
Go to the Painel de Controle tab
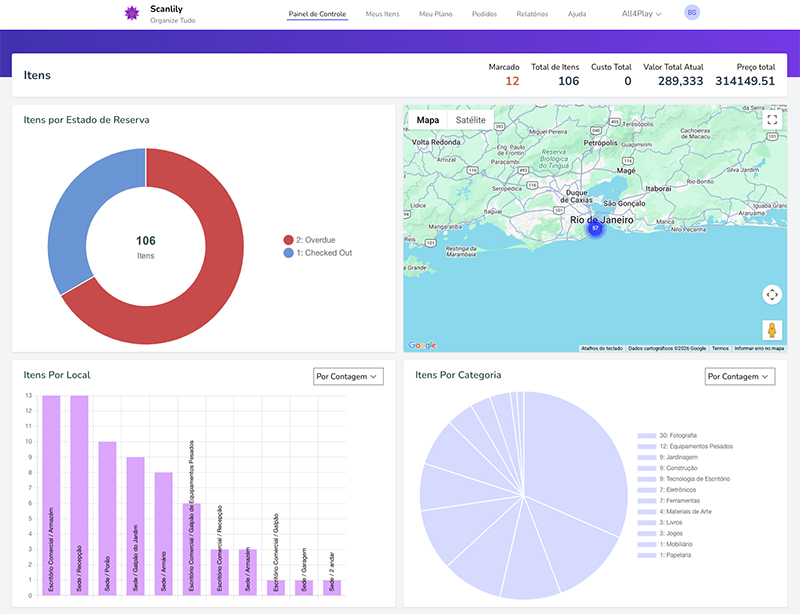tap(317, 14)
